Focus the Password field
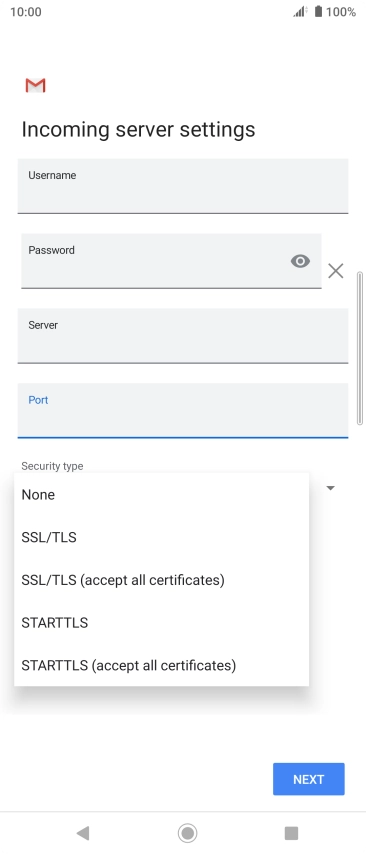This screenshot has width=366, height=854. (171, 261)
